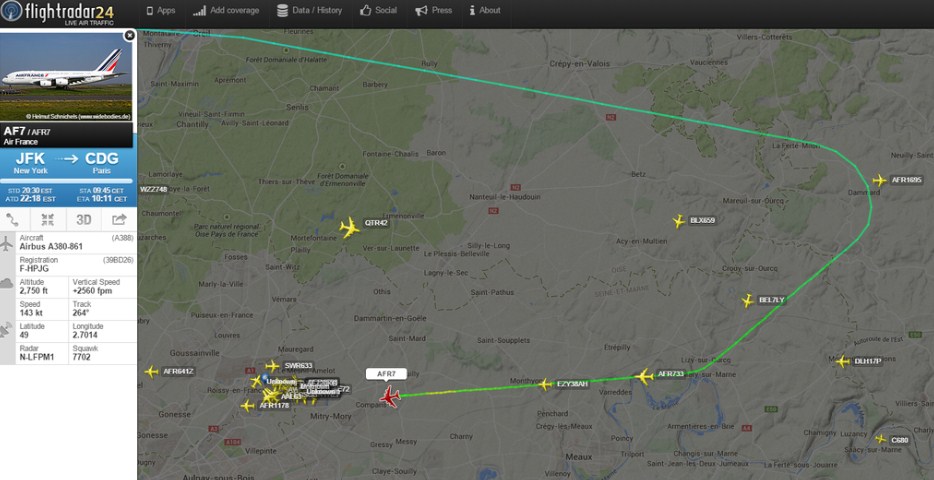Click the share flight arrow icon
Screen dimensions: 934x480
(x=119, y=219)
